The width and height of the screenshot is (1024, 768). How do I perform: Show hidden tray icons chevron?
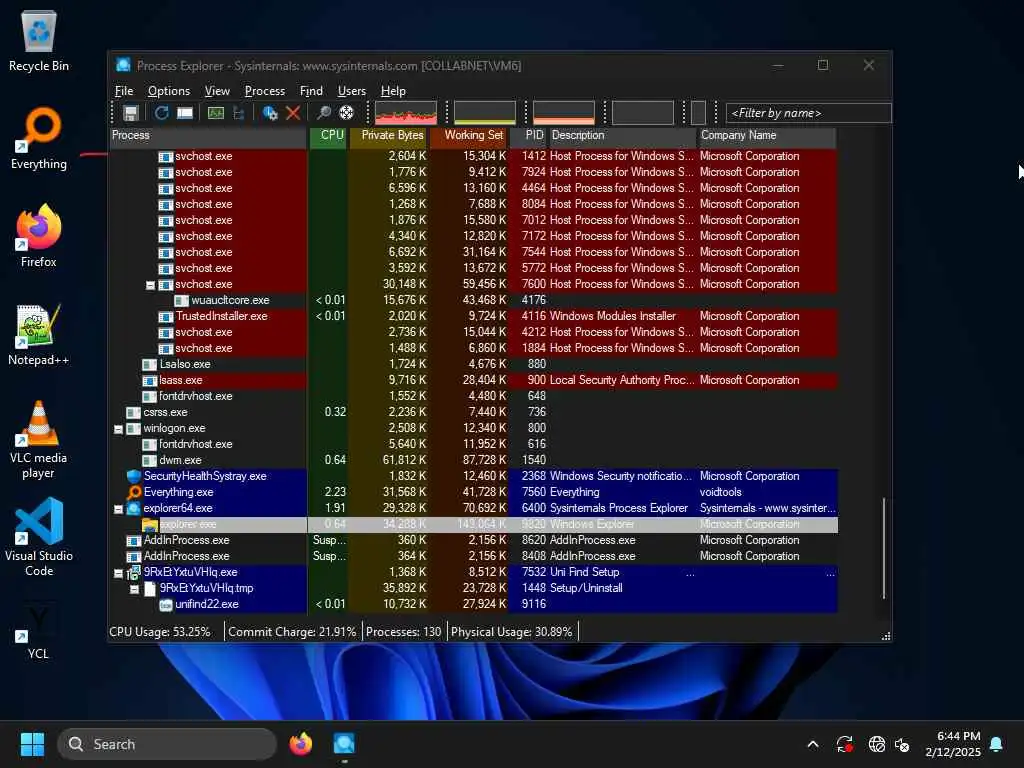(x=813, y=744)
